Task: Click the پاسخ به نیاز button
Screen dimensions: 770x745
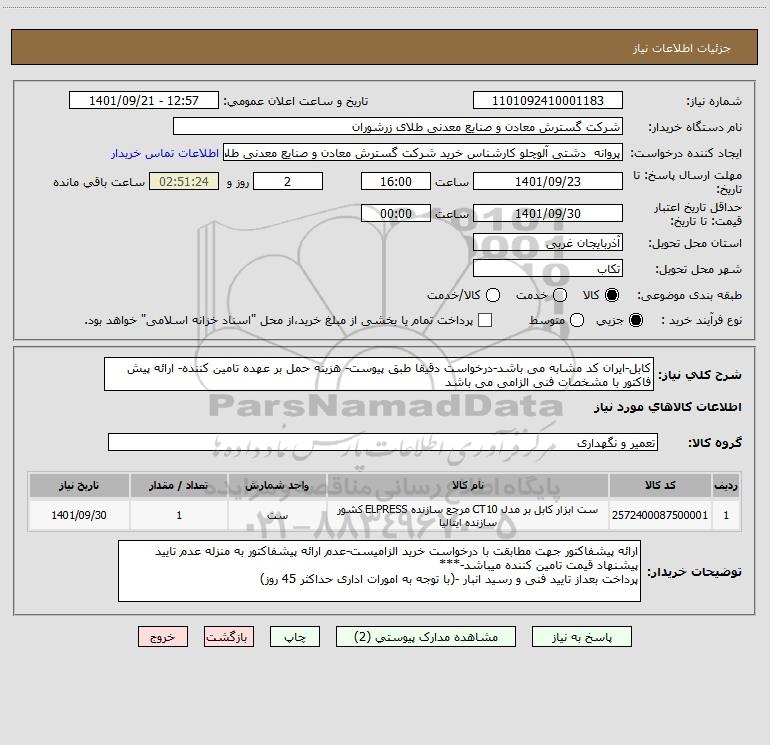Action: (582, 637)
